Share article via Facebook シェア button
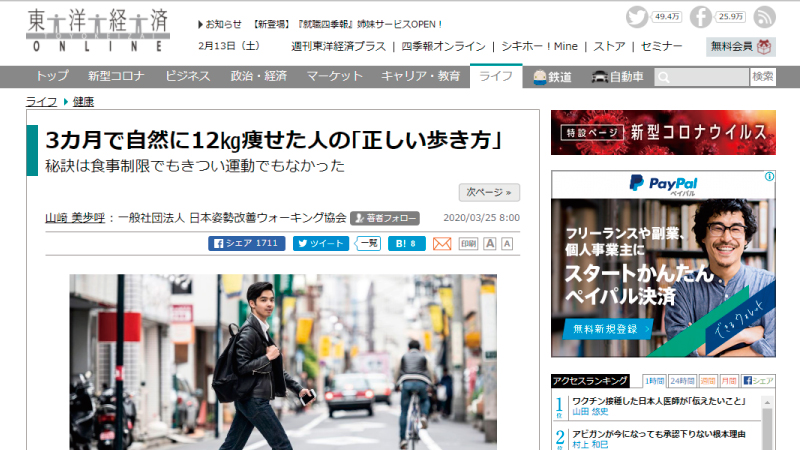 245,243
